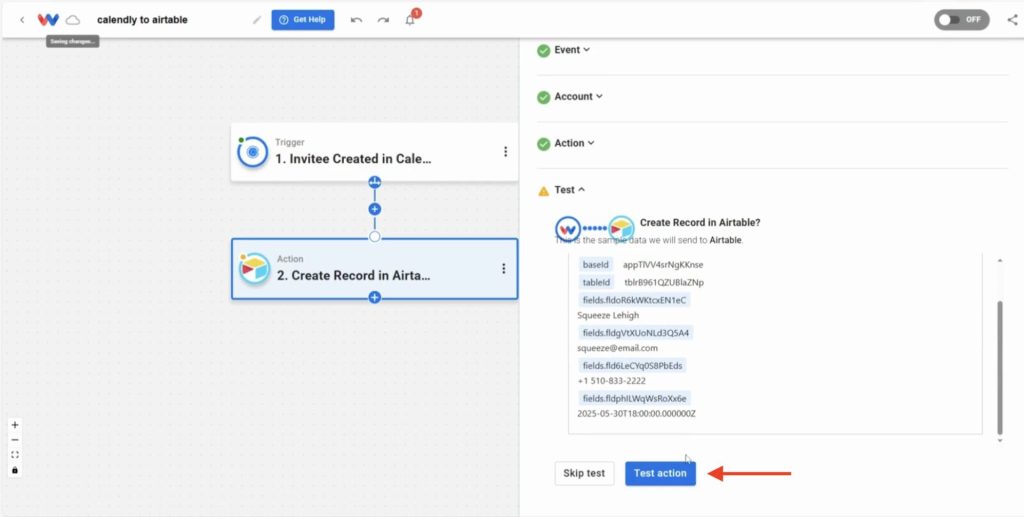The image size is (1024, 517).
Task: Zoom out on the canvas
Action: (15, 440)
